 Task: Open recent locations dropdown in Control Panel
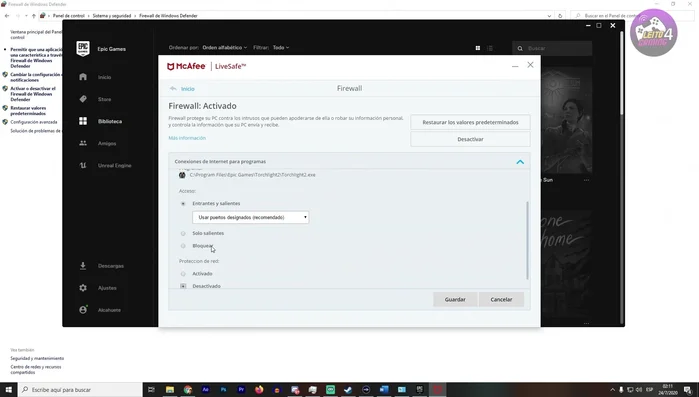(x=26, y=16)
